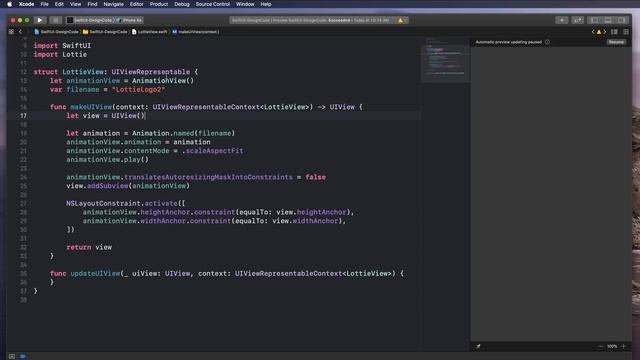640x360 pixels.
Task: Toggle the blue breakpoint filter tag icon
Action: coord(23,356)
